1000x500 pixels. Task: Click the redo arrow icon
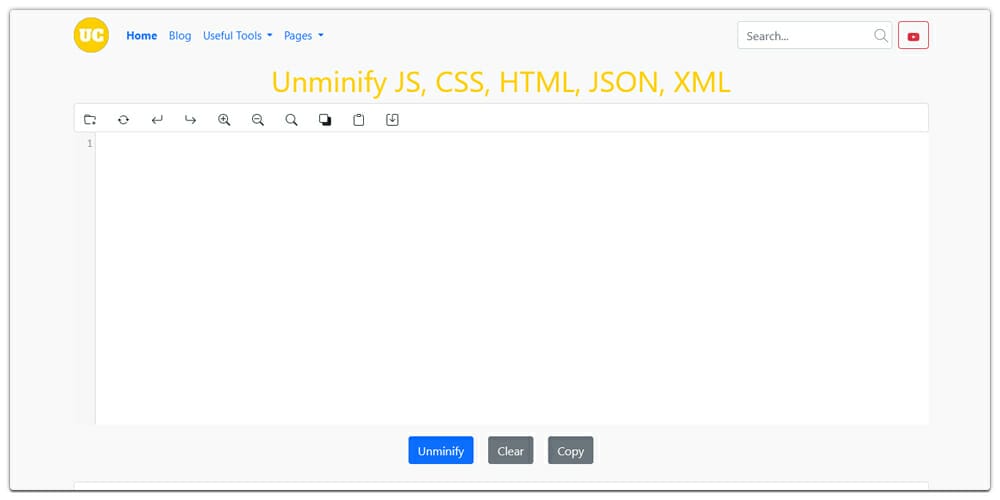click(190, 120)
